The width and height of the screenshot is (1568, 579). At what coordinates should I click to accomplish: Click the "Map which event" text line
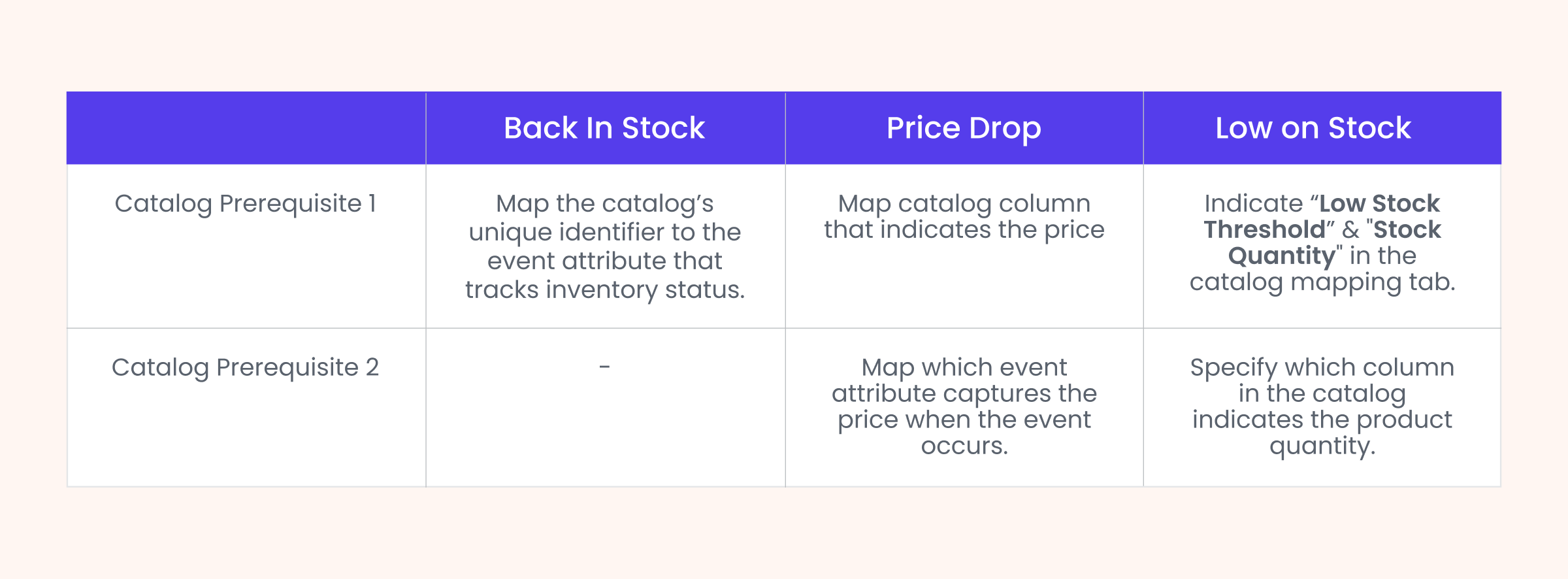[x=964, y=368]
